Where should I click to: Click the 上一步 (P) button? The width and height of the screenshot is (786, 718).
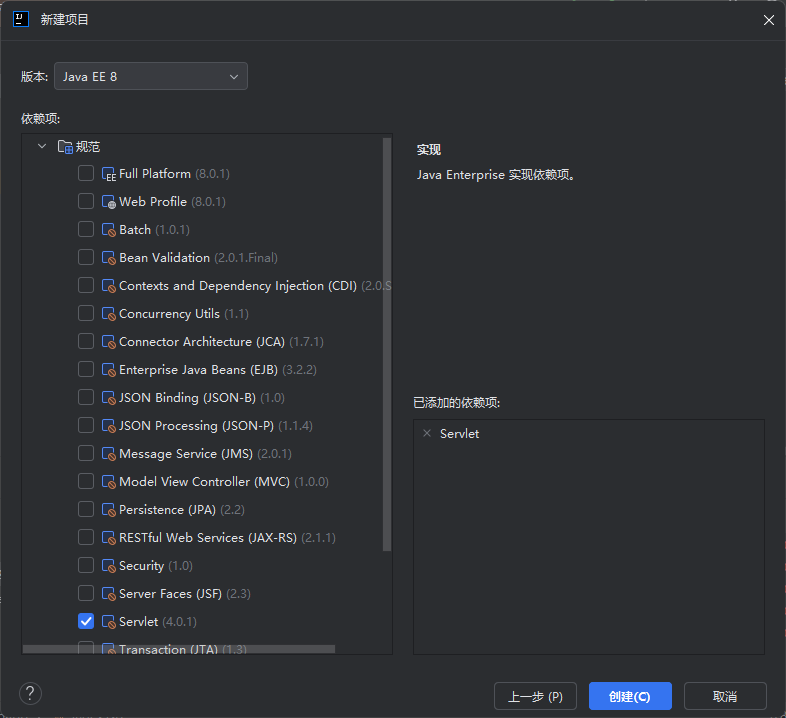(535, 696)
